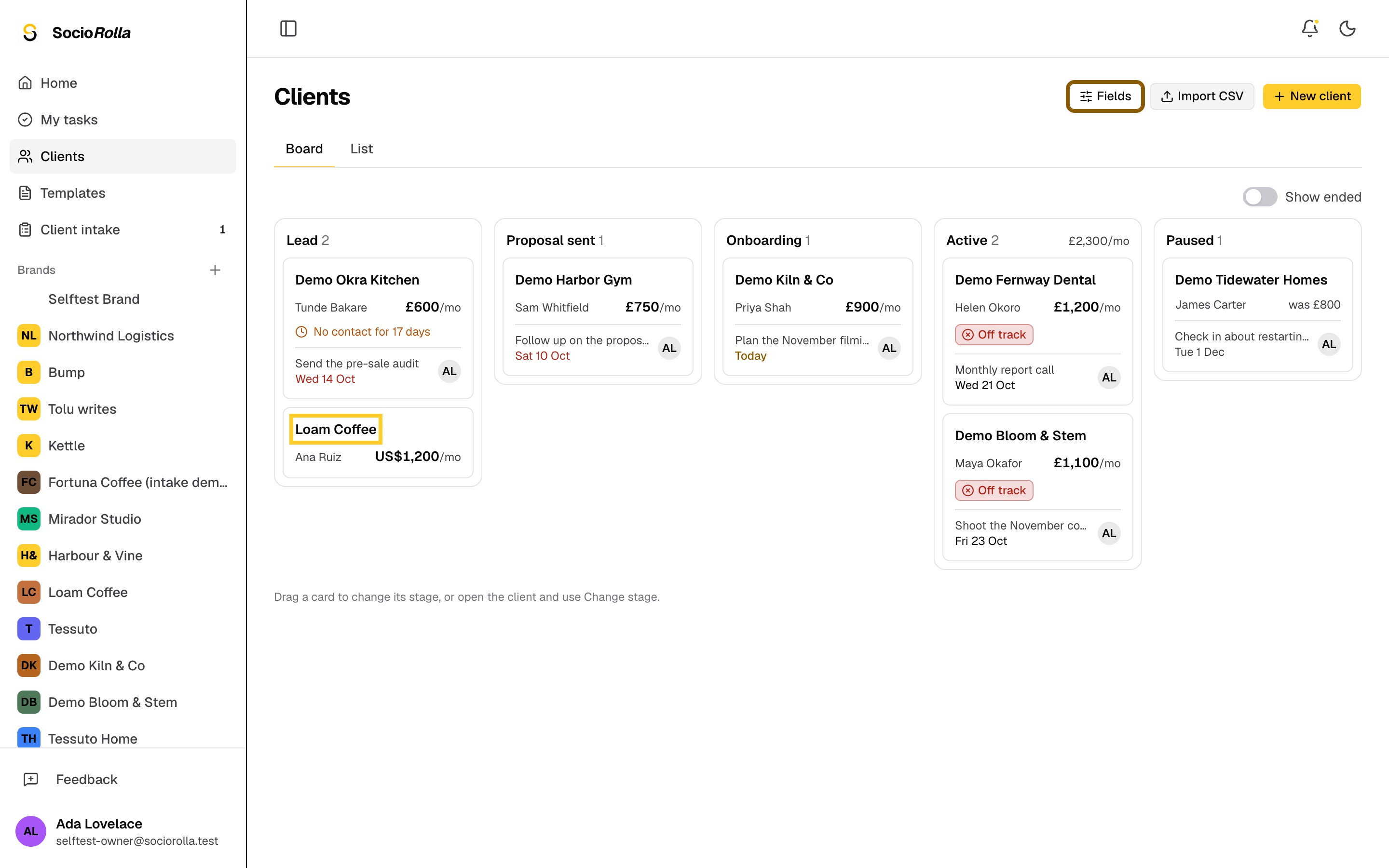The width and height of the screenshot is (1389, 868).
Task: Open Demo Bloom & Stem in sidebar
Action: pyautogui.click(x=123, y=702)
